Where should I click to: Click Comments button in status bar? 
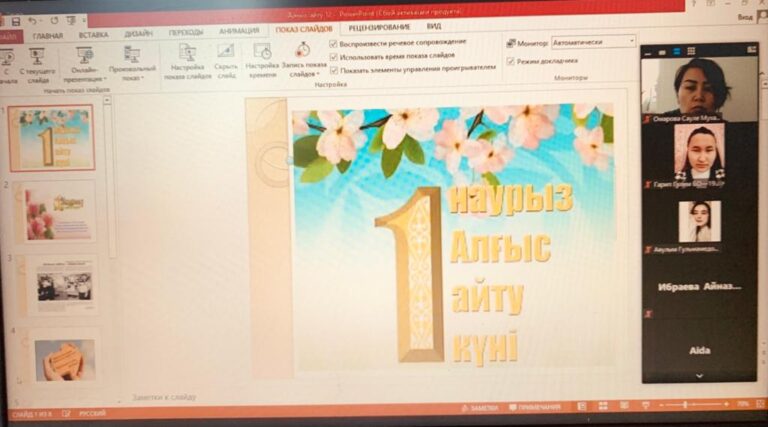pos(533,408)
